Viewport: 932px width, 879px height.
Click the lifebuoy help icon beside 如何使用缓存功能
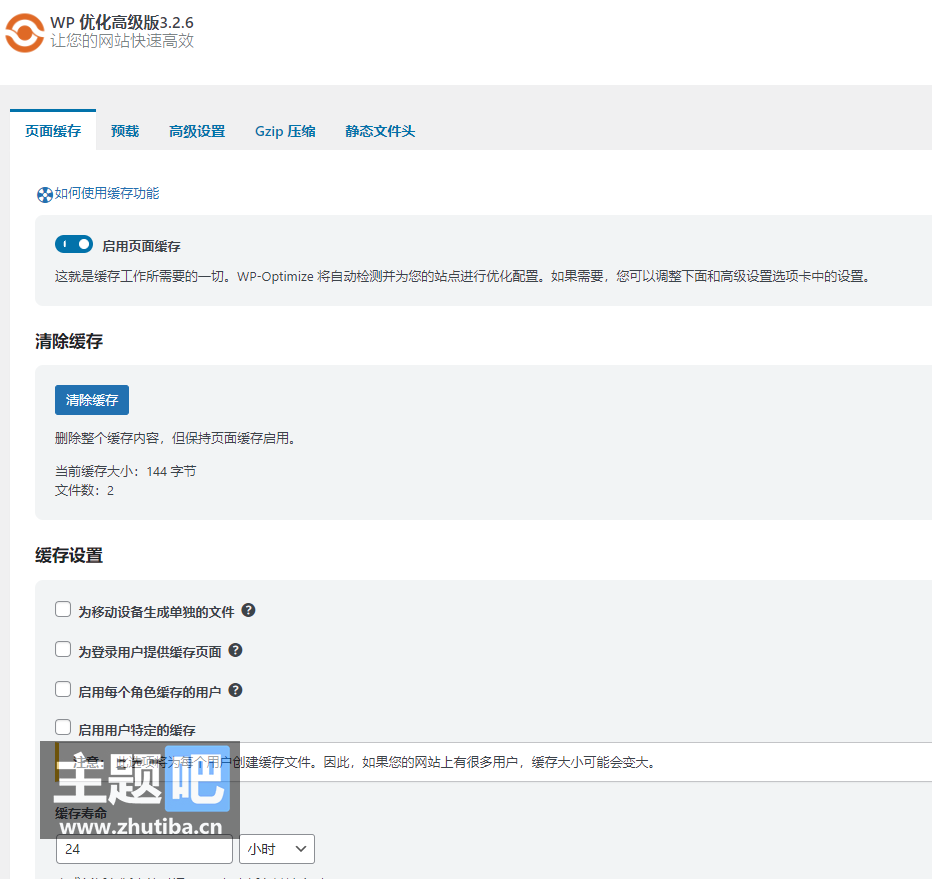click(44, 195)
